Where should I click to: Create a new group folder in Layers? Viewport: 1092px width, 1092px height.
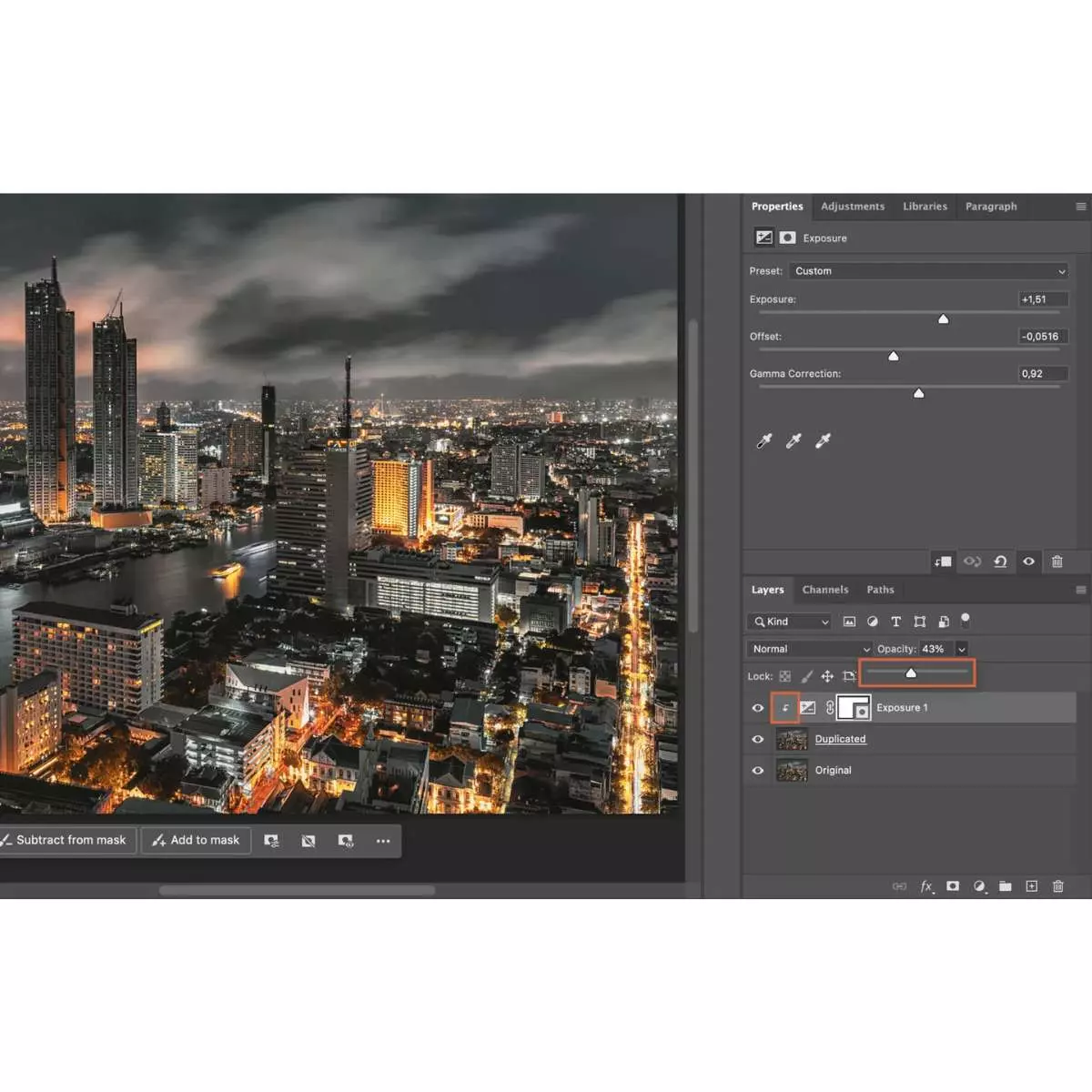[x=1006, y=885]
